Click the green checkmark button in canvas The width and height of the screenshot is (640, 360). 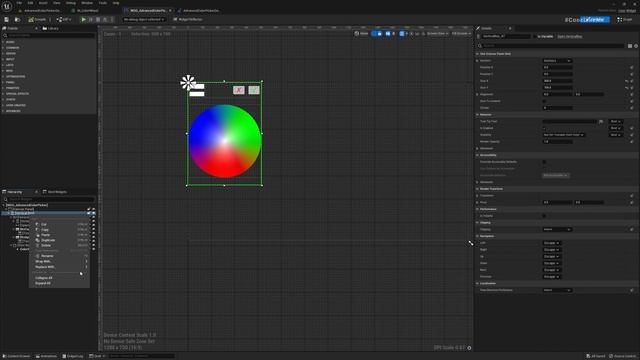(254, 90)
